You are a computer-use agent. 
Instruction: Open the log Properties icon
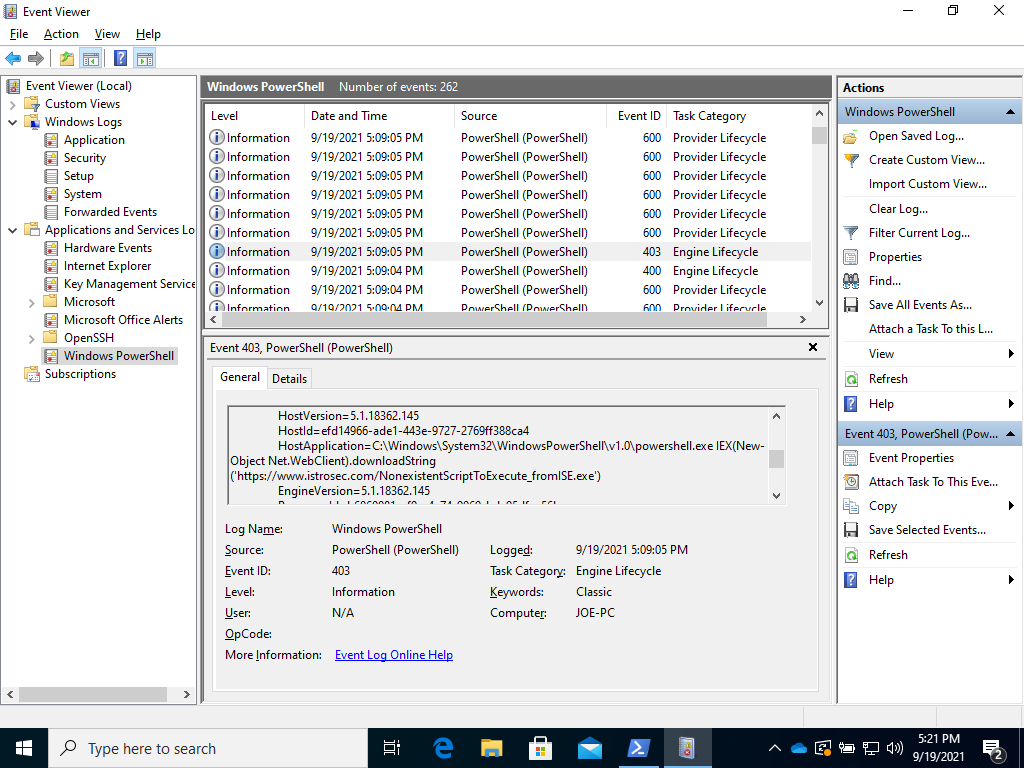851,257
